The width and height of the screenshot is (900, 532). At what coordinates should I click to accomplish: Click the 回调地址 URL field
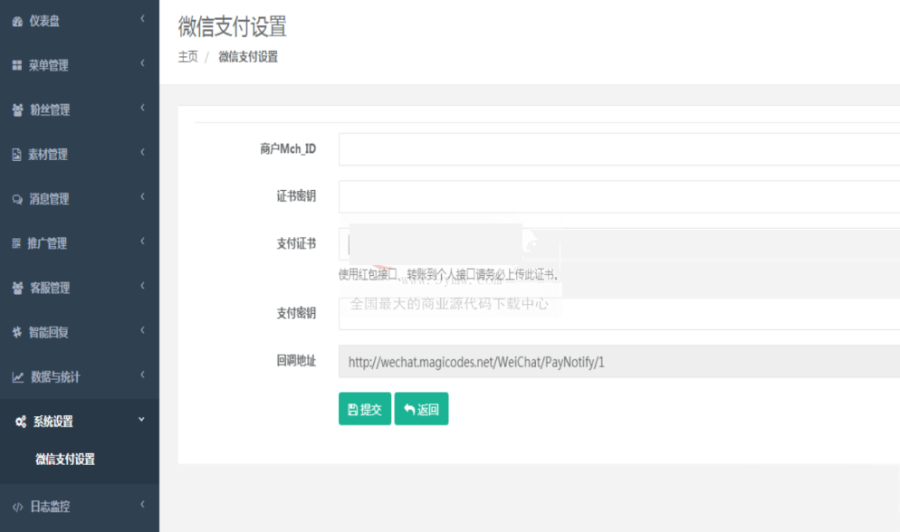tap(619, 362)
